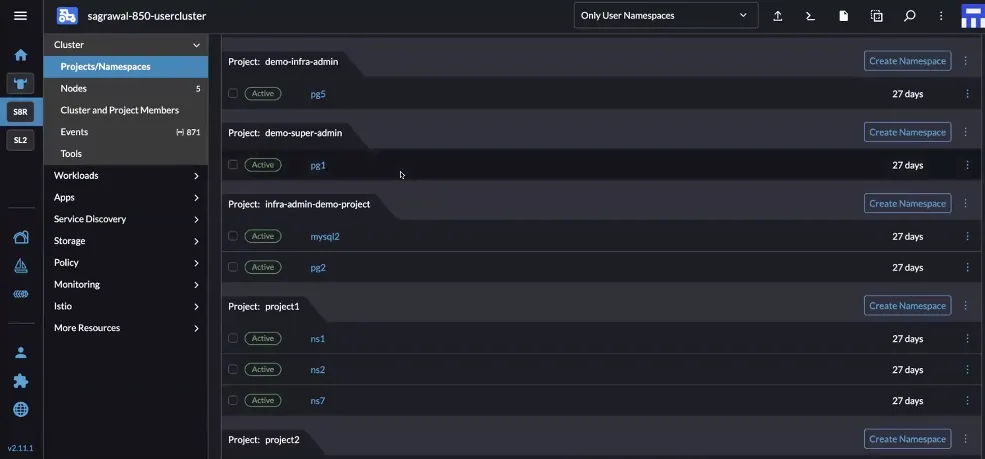
Task: Create Namespace in project2
Action: [x=907, y=439]
